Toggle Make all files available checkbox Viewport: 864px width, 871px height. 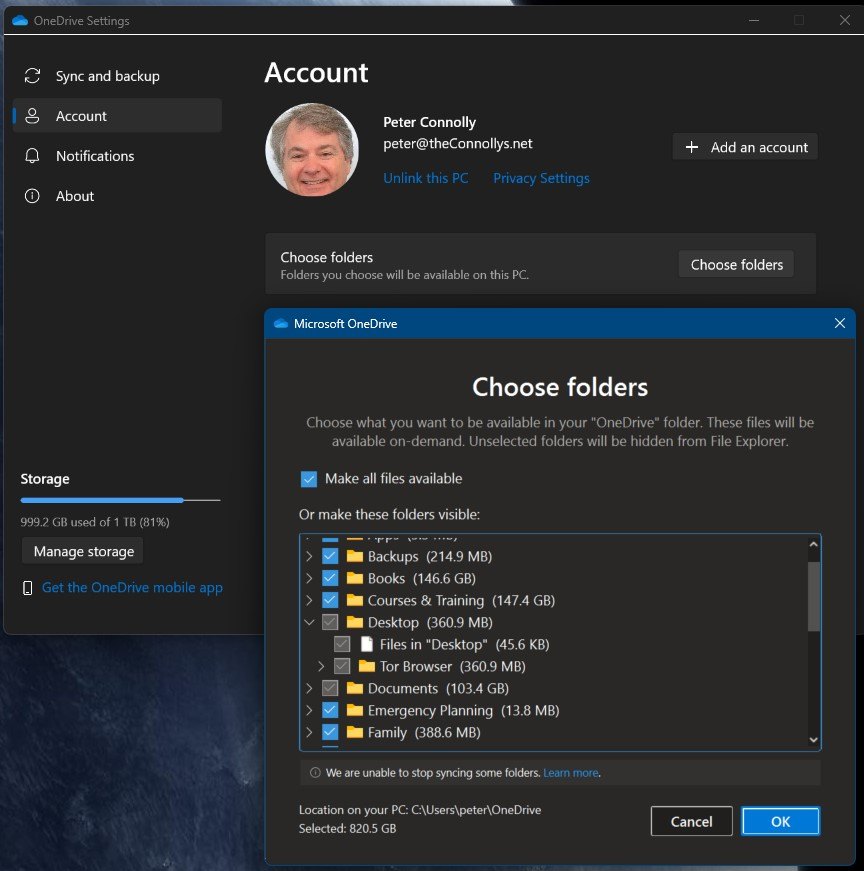pos(309,479)
